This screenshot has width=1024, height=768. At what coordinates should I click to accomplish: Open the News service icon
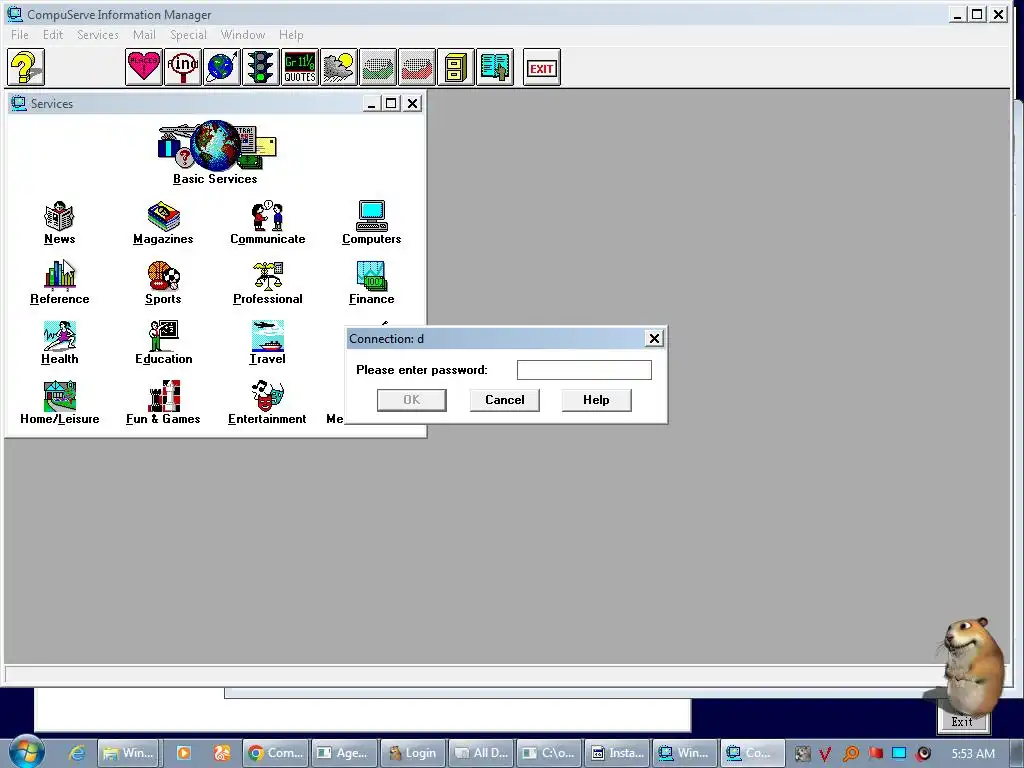[x=59, y=223]
